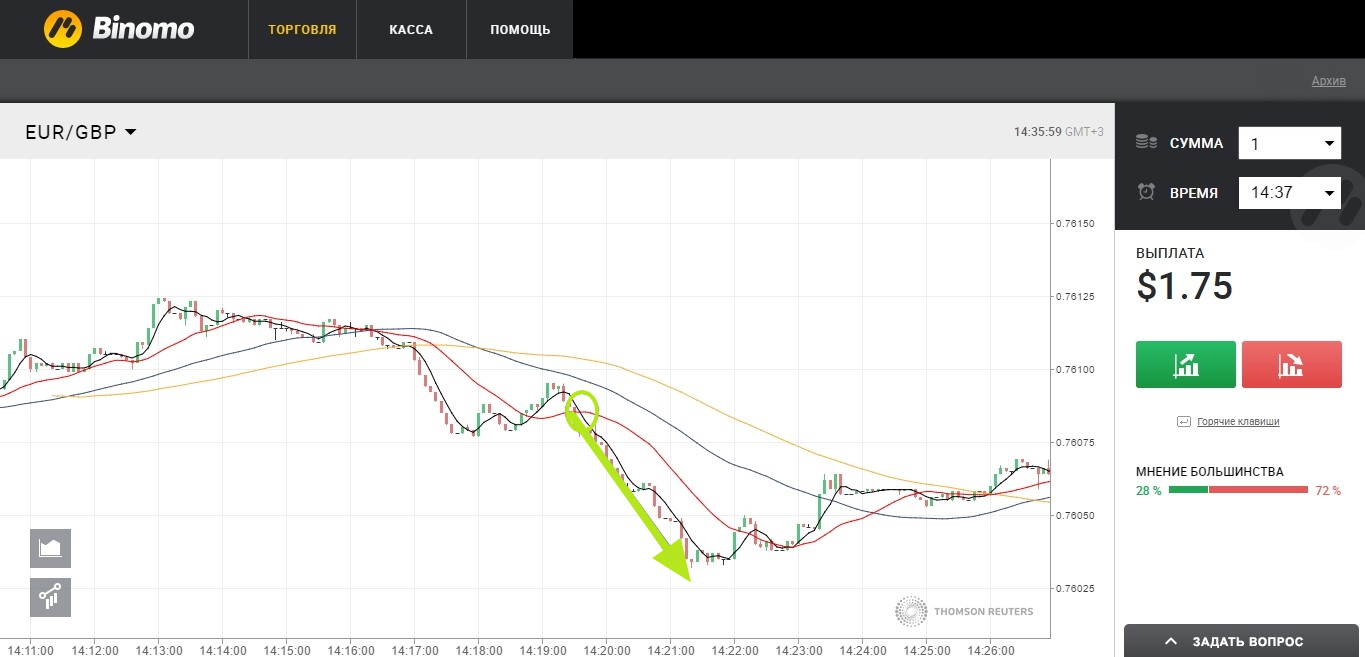This screenshot has height=657, width=1365.
Task: Open the КАССА menu item
Action: coord(411,29)
